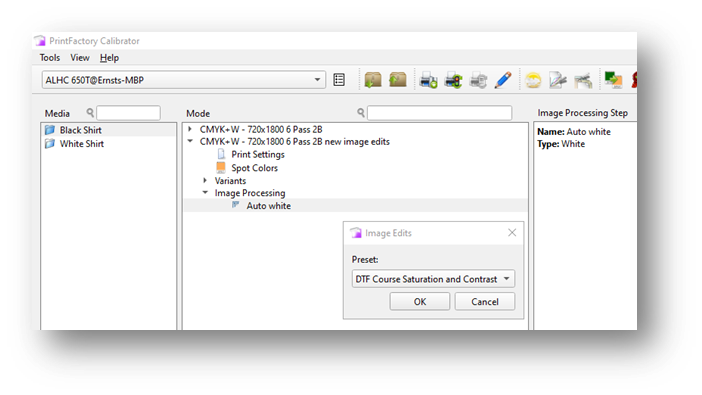Select the Auto white processing step

pyautogui.click(x=269, y=206)
